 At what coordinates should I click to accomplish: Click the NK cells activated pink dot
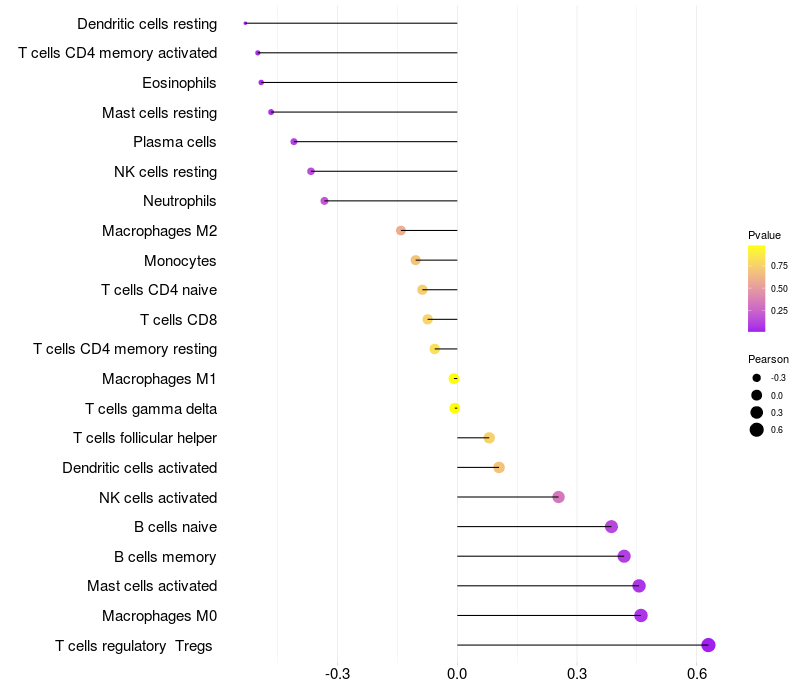coord(559,497)
